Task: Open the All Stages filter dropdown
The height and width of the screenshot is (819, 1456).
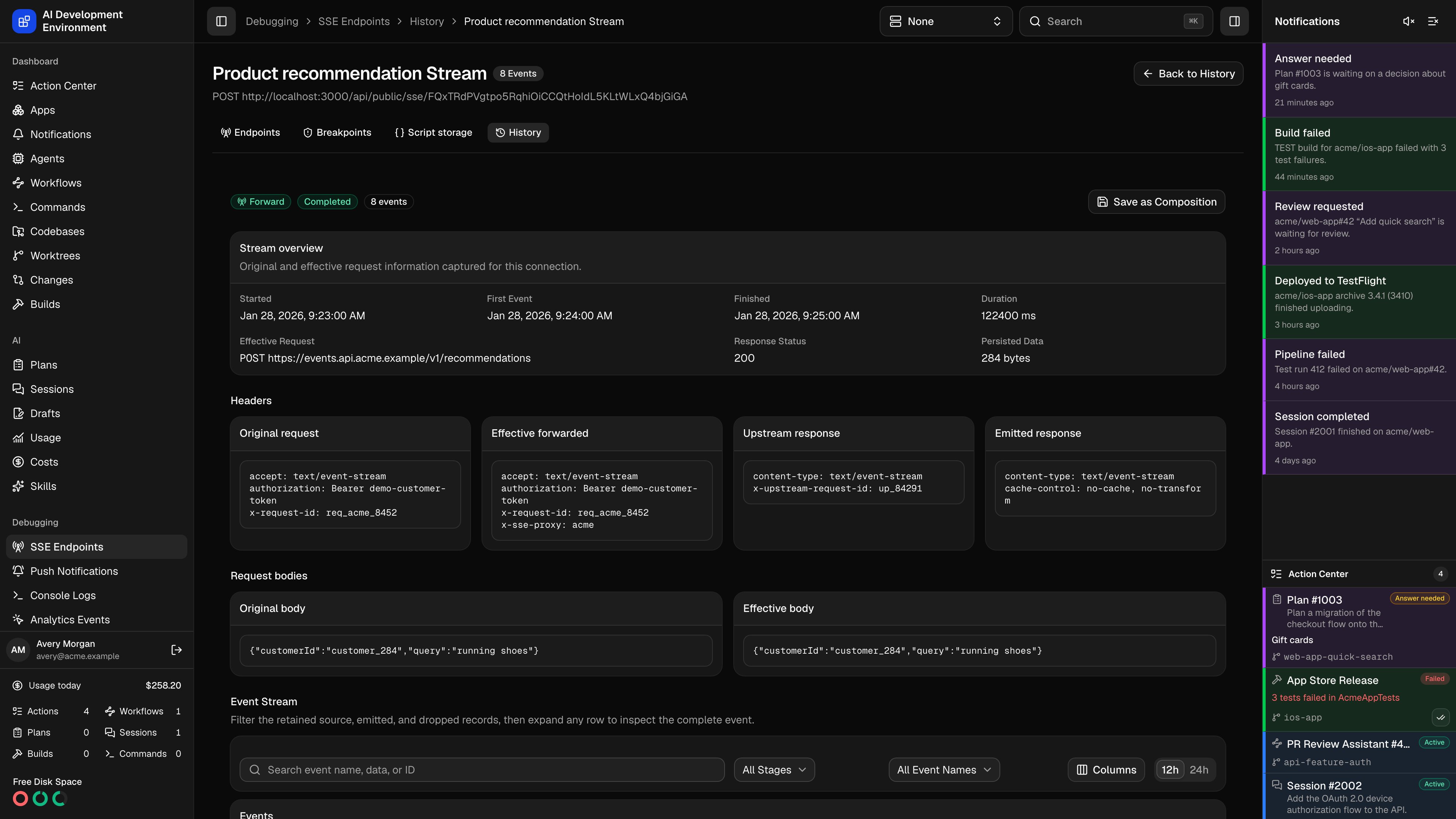Action: pos(774,770)
